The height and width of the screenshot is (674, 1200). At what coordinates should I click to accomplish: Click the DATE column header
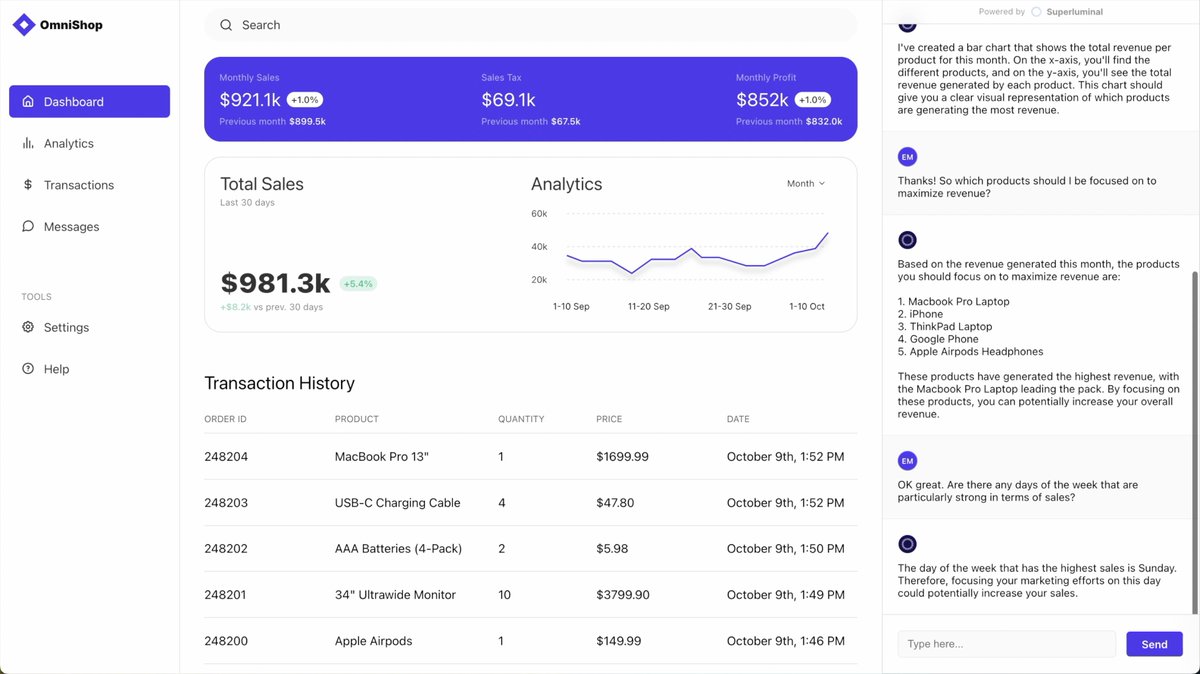tap(738, 419)
